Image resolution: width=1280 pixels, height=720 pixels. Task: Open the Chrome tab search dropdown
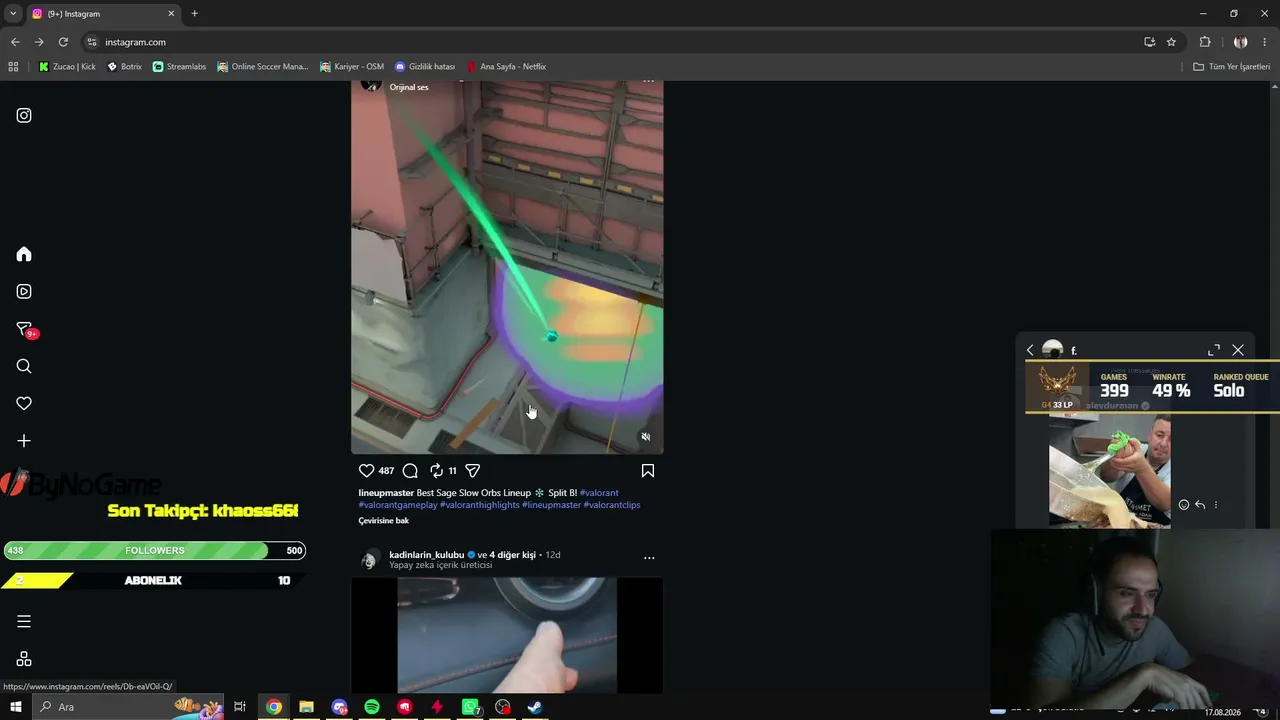(13, 13)
